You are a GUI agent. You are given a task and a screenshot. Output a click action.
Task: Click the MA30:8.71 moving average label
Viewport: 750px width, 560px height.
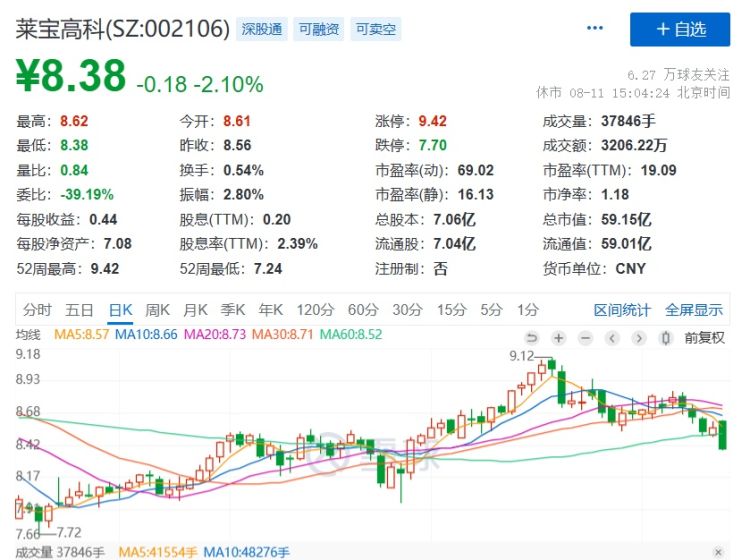pos(282,334)
